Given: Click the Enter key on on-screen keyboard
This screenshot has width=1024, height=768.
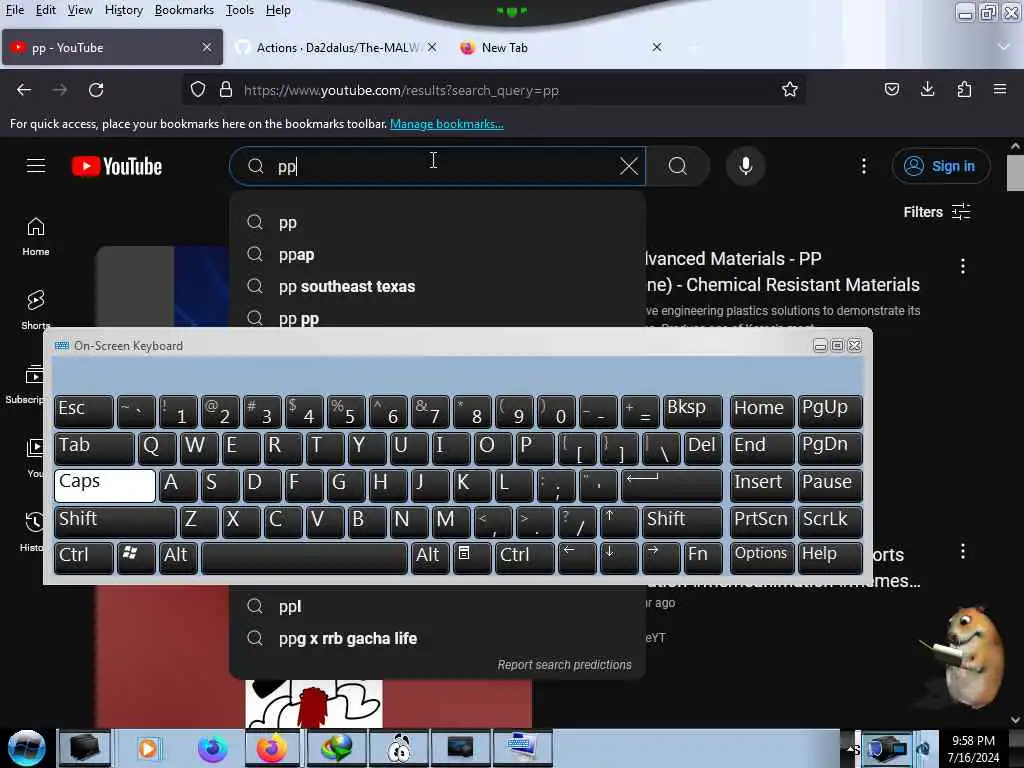Looking at the screenshot, I should 672,485.
